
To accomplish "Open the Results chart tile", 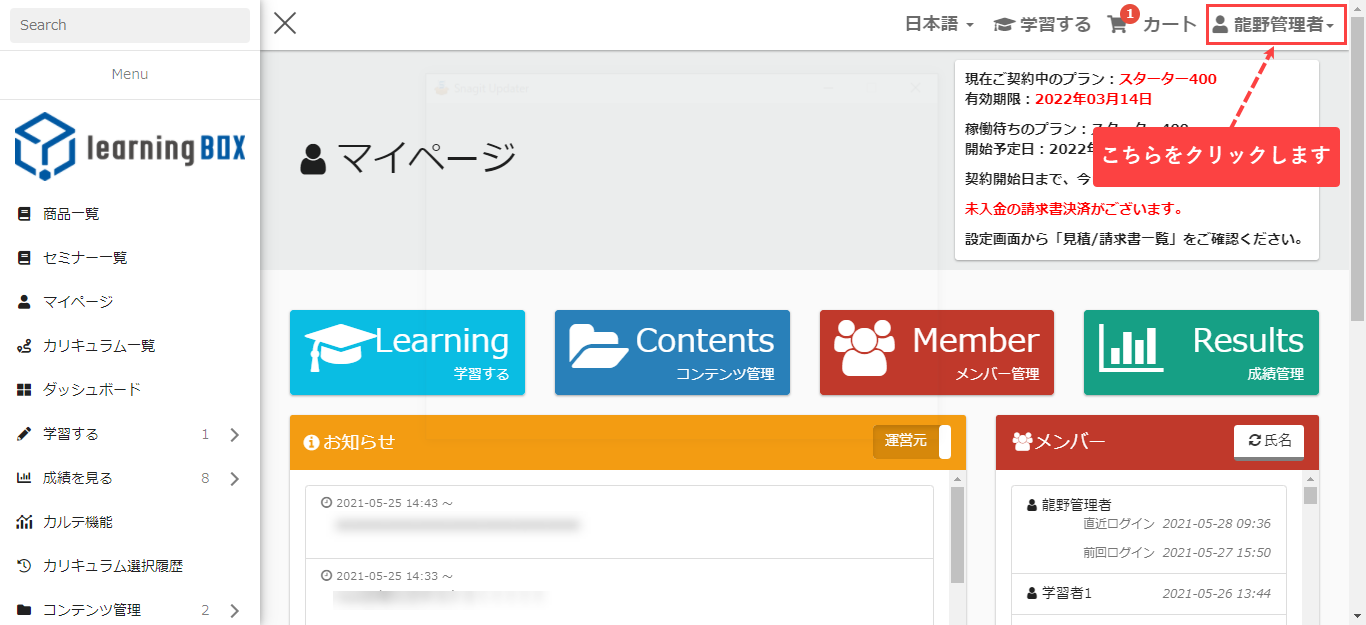I will [x=1200, y=352].
